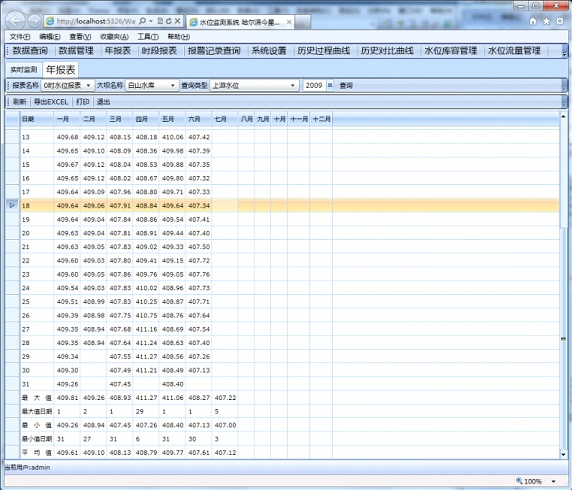Open the 工具(T) menu
Image resolution: width=572 pixels, height=490 pixels.
point(148,37)
